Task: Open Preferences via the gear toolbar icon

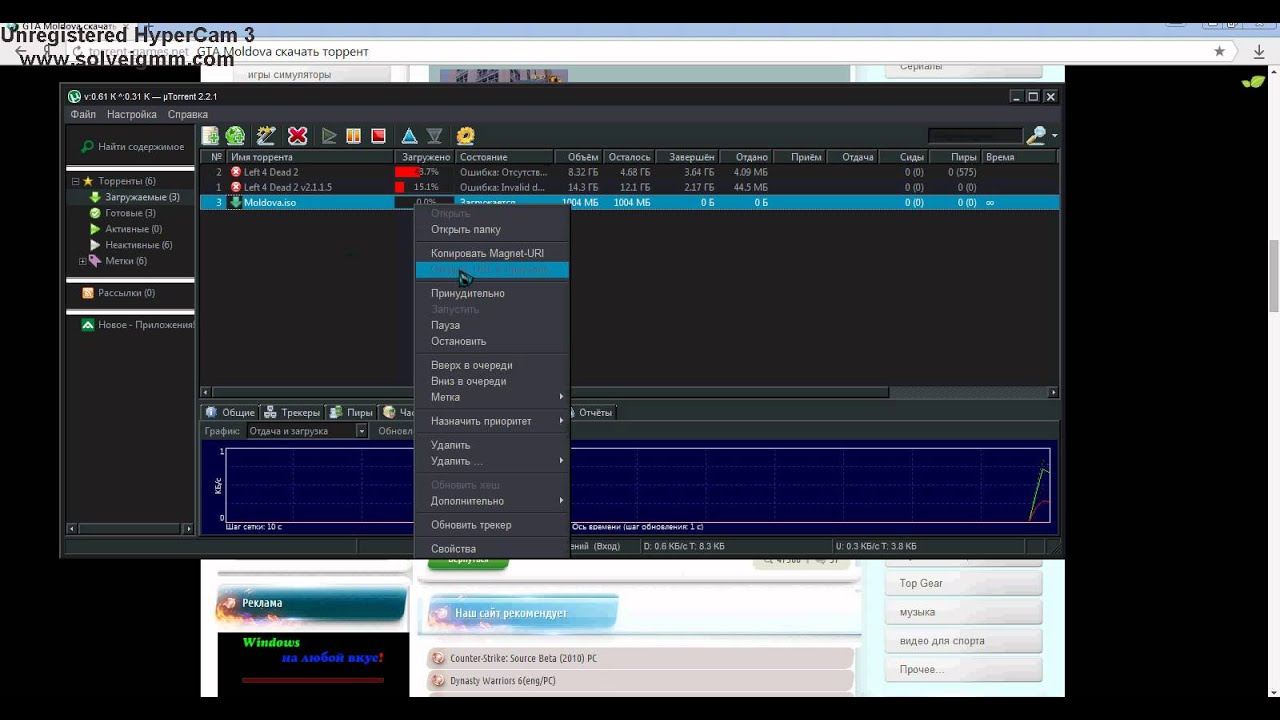Action: tap(465, 136)
